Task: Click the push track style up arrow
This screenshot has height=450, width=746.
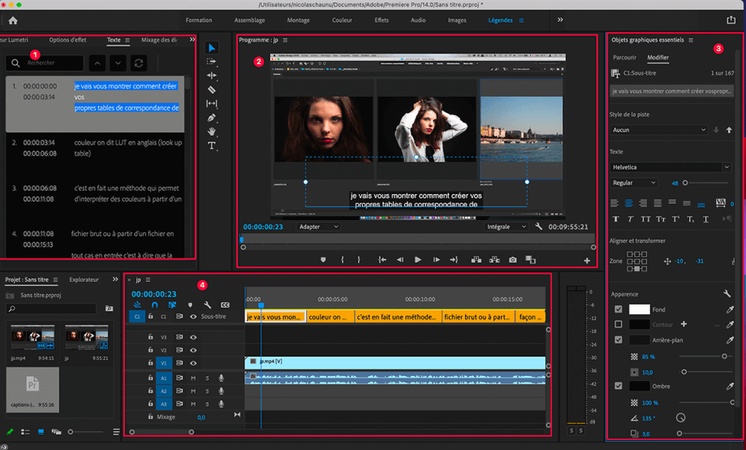Action: 729,130
